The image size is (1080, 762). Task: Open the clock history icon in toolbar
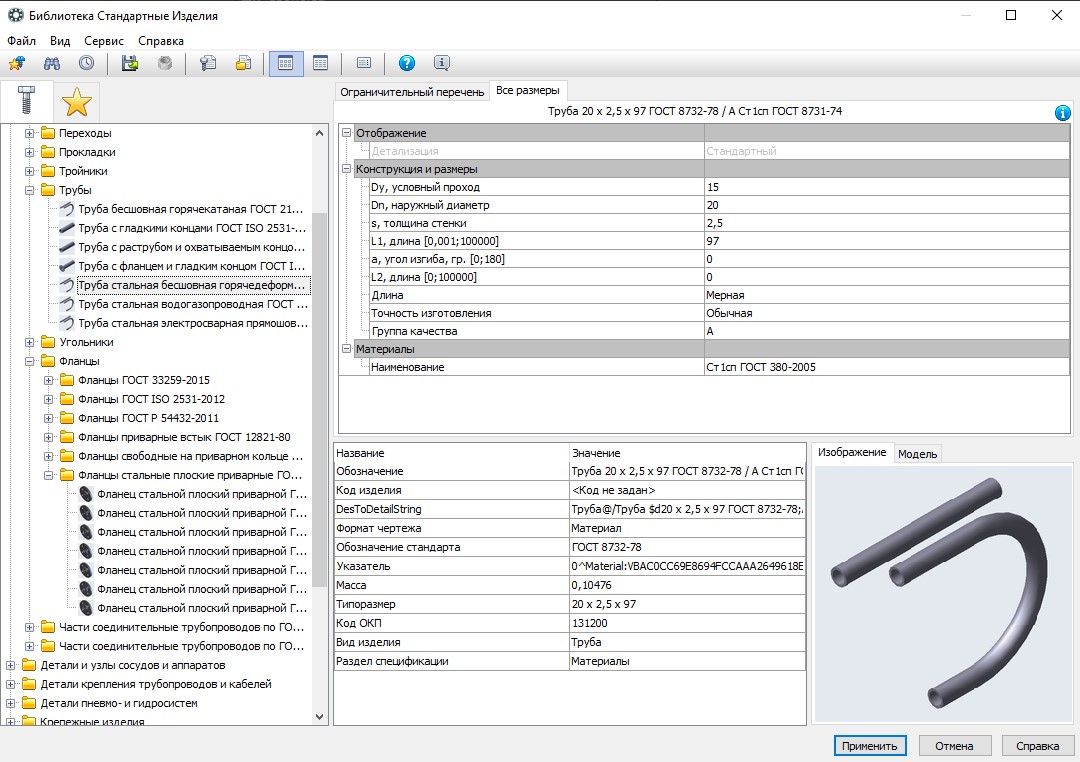(87, 63)
